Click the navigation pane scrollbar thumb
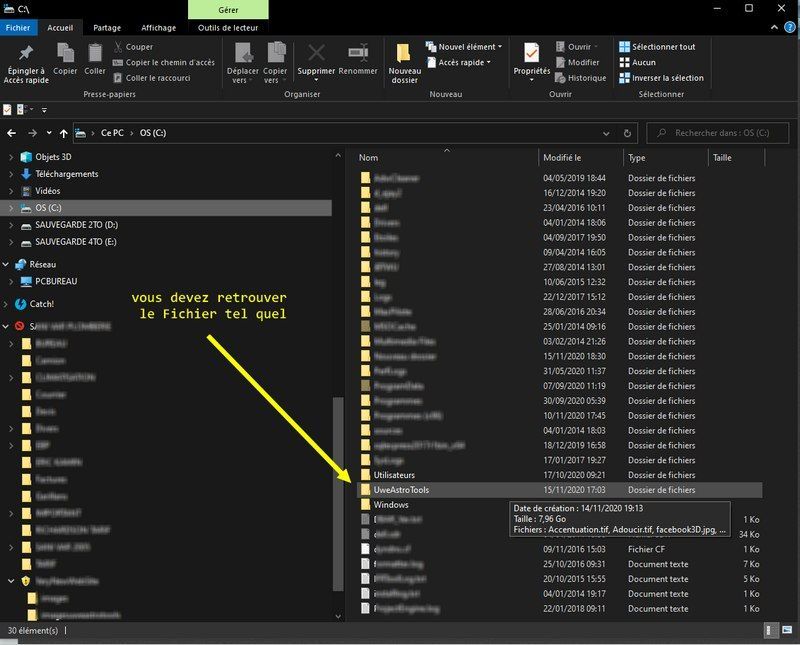This screenshot has width=800, height=645. point(338,493)
